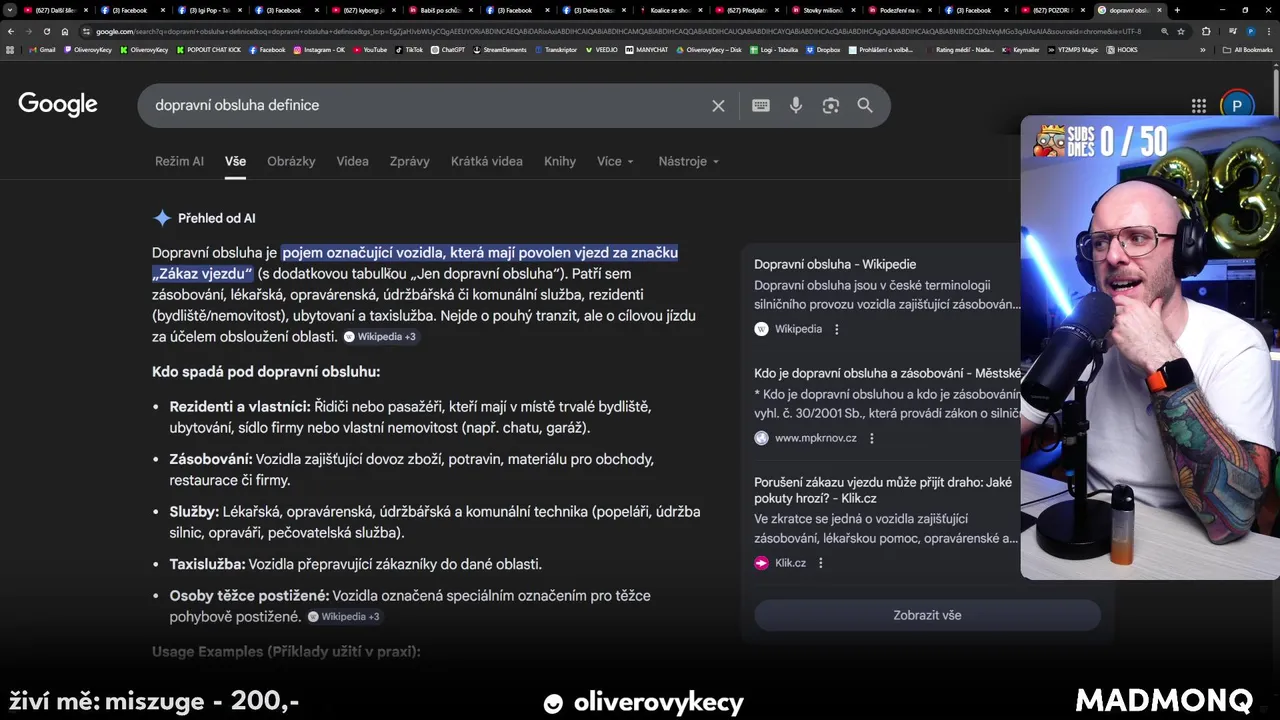The height and width of the screenshot is (720, 1280).
Task: Switch to Krátká videa tab
Action: pos(486,161)
